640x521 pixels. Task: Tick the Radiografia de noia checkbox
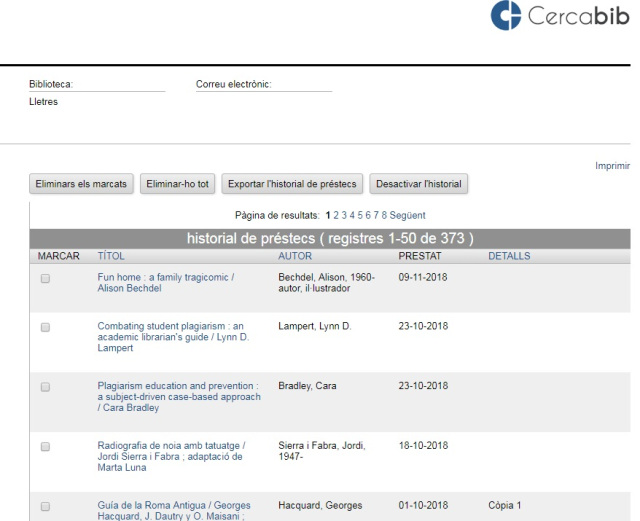pos(45,447)
